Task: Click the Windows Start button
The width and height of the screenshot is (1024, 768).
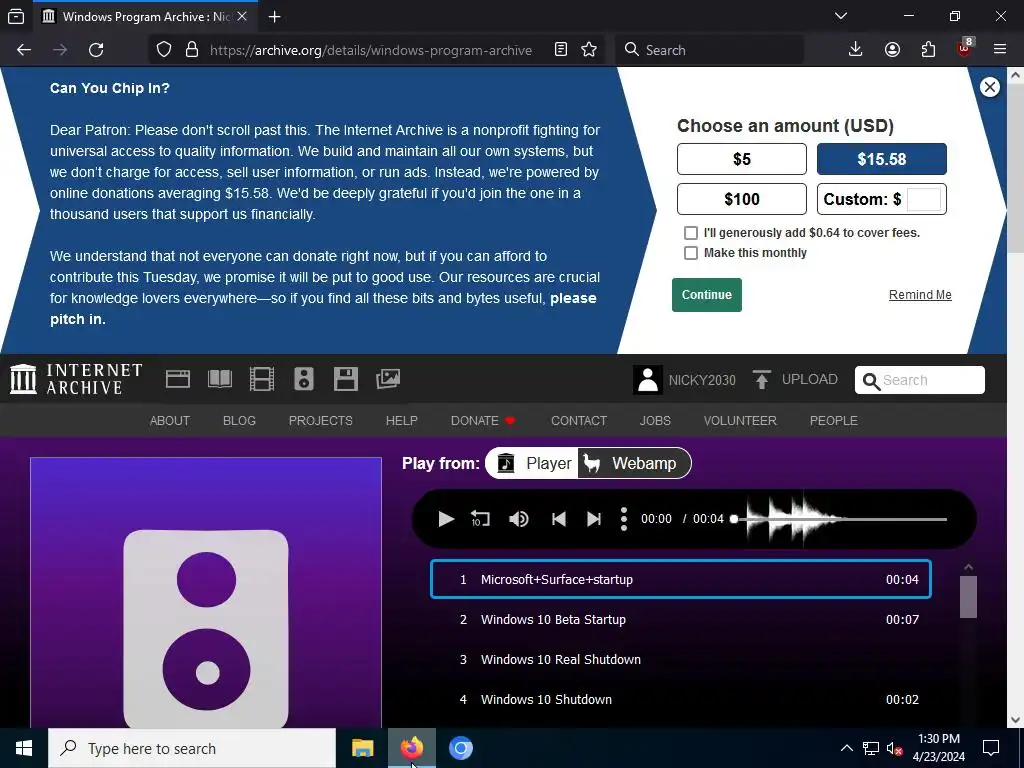Action: pos(24,748)
